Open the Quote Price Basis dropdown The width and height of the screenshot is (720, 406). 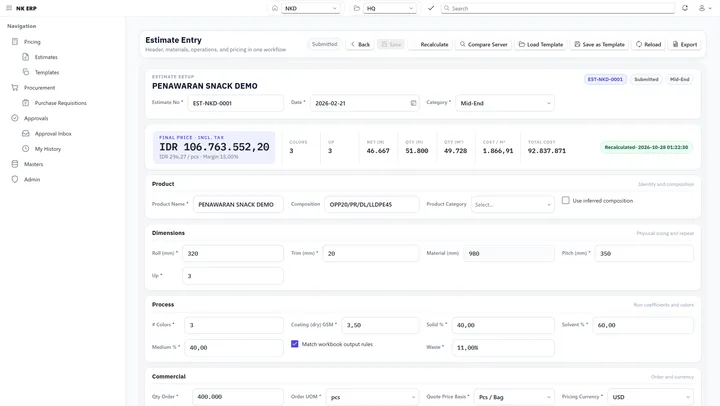tap(514, 397)
